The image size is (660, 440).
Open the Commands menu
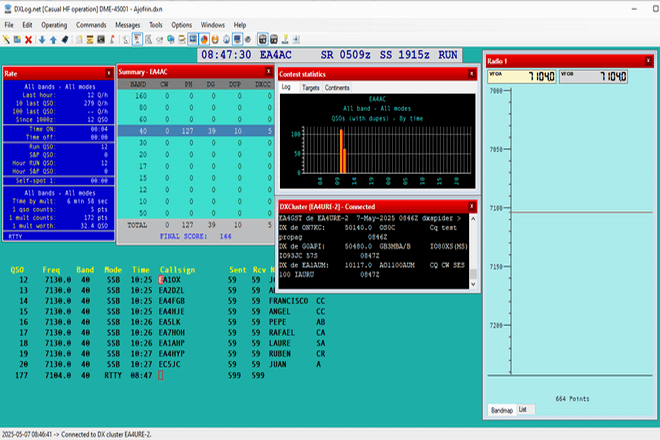91,25
